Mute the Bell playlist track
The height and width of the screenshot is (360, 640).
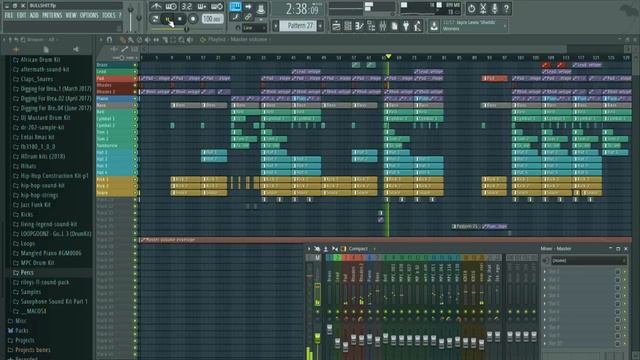(135, 112)
